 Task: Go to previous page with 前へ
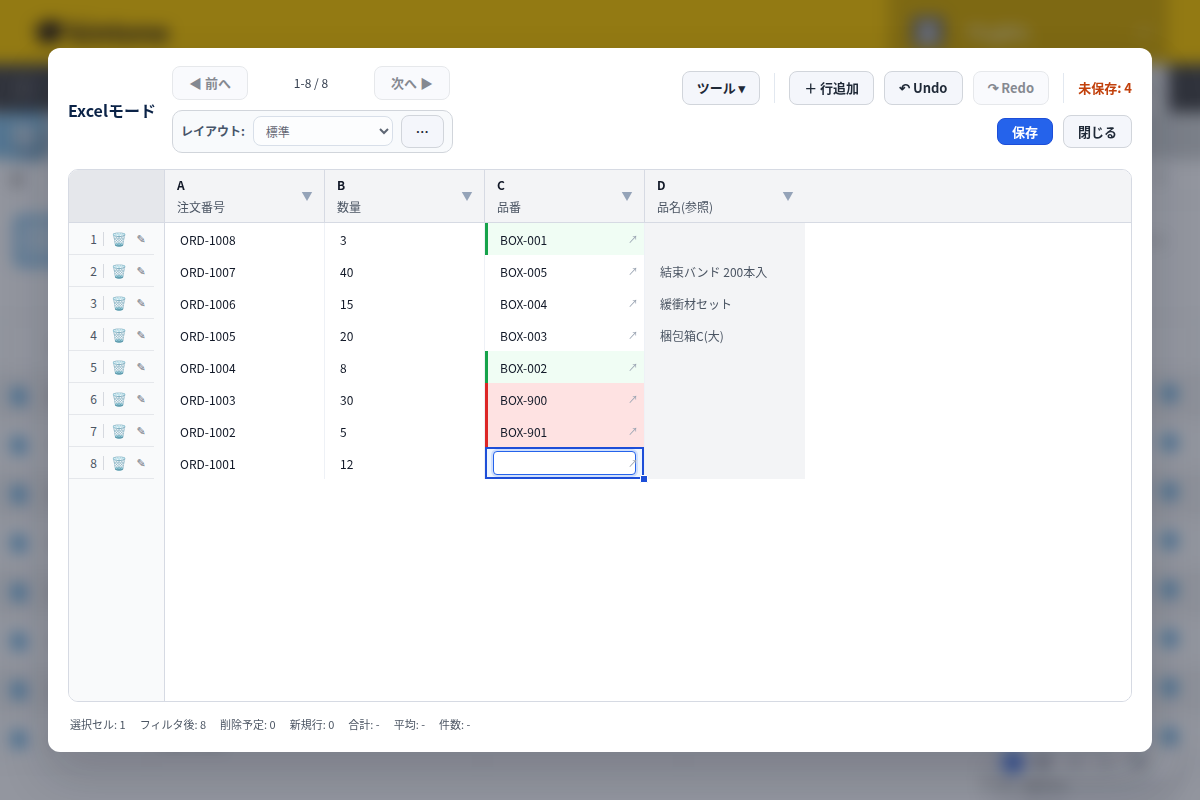coord(210,83)
